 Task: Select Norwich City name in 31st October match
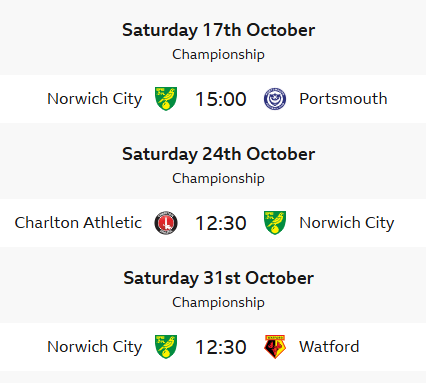click(95, 347)
